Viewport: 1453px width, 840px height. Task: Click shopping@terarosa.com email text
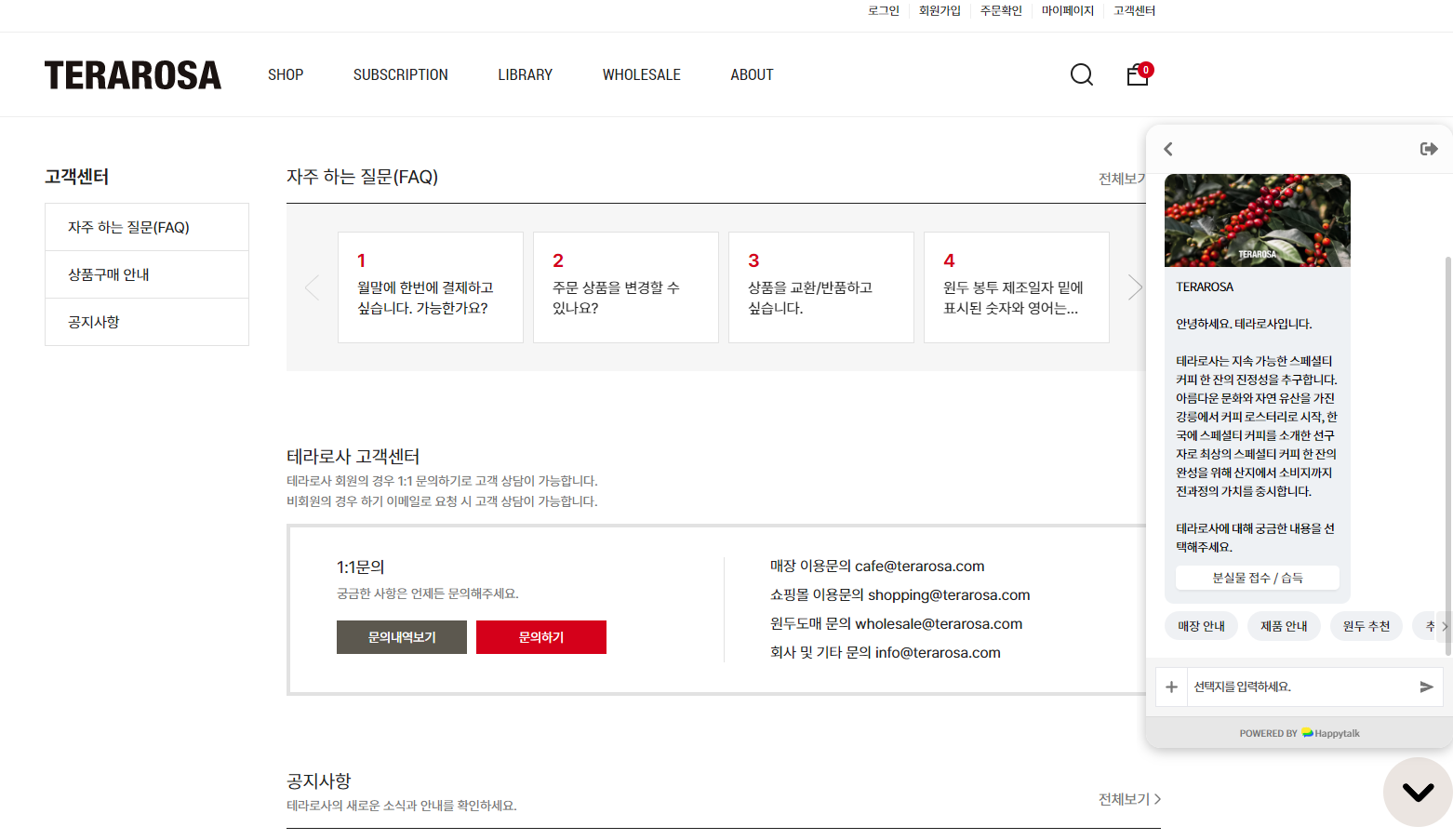pyautogui.click(x=949, y=594)
